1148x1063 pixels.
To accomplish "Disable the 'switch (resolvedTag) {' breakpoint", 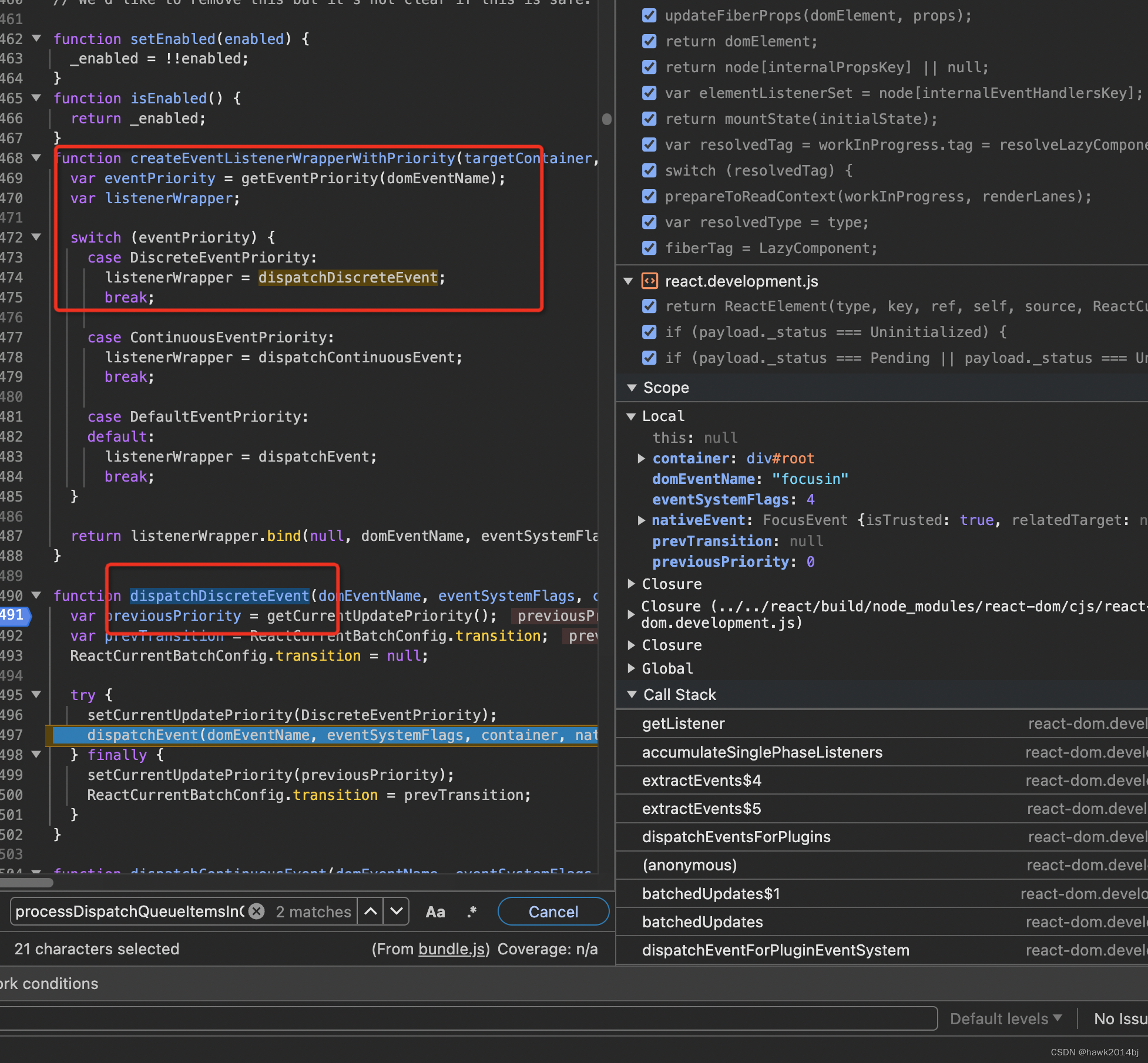I will click(x=649, y=170).
